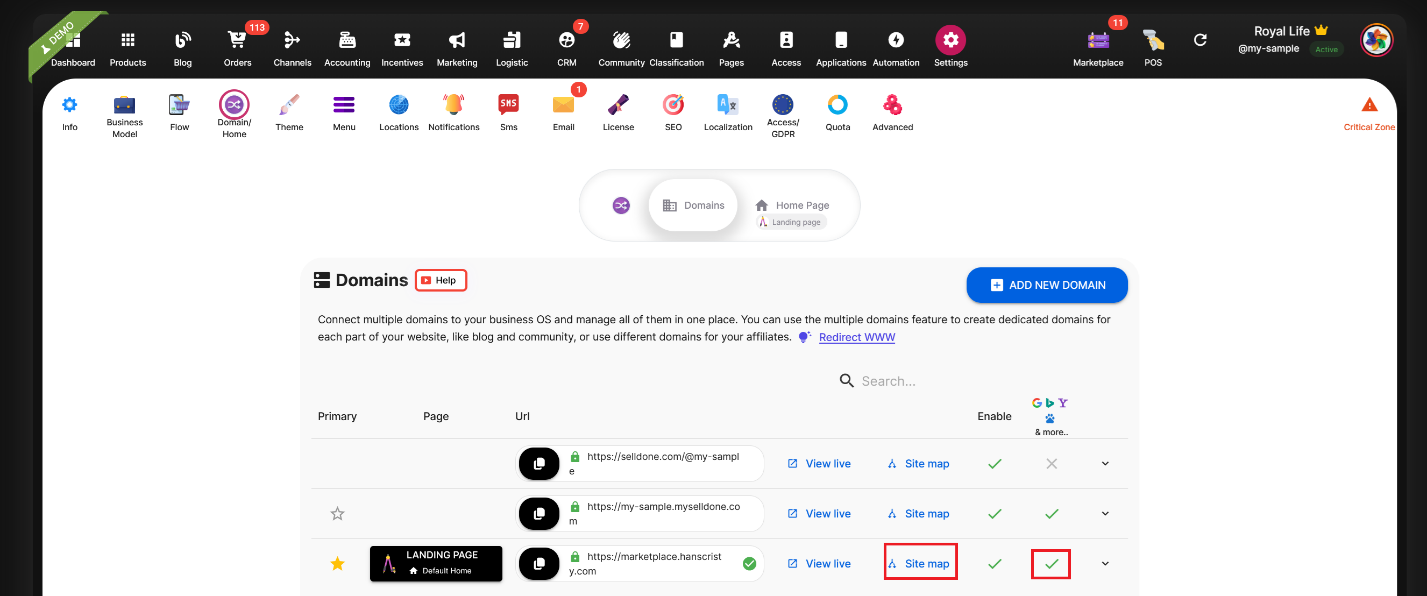Open Notifications settings bell
Screen dimensions: 1427x596
tap(454, 112)
